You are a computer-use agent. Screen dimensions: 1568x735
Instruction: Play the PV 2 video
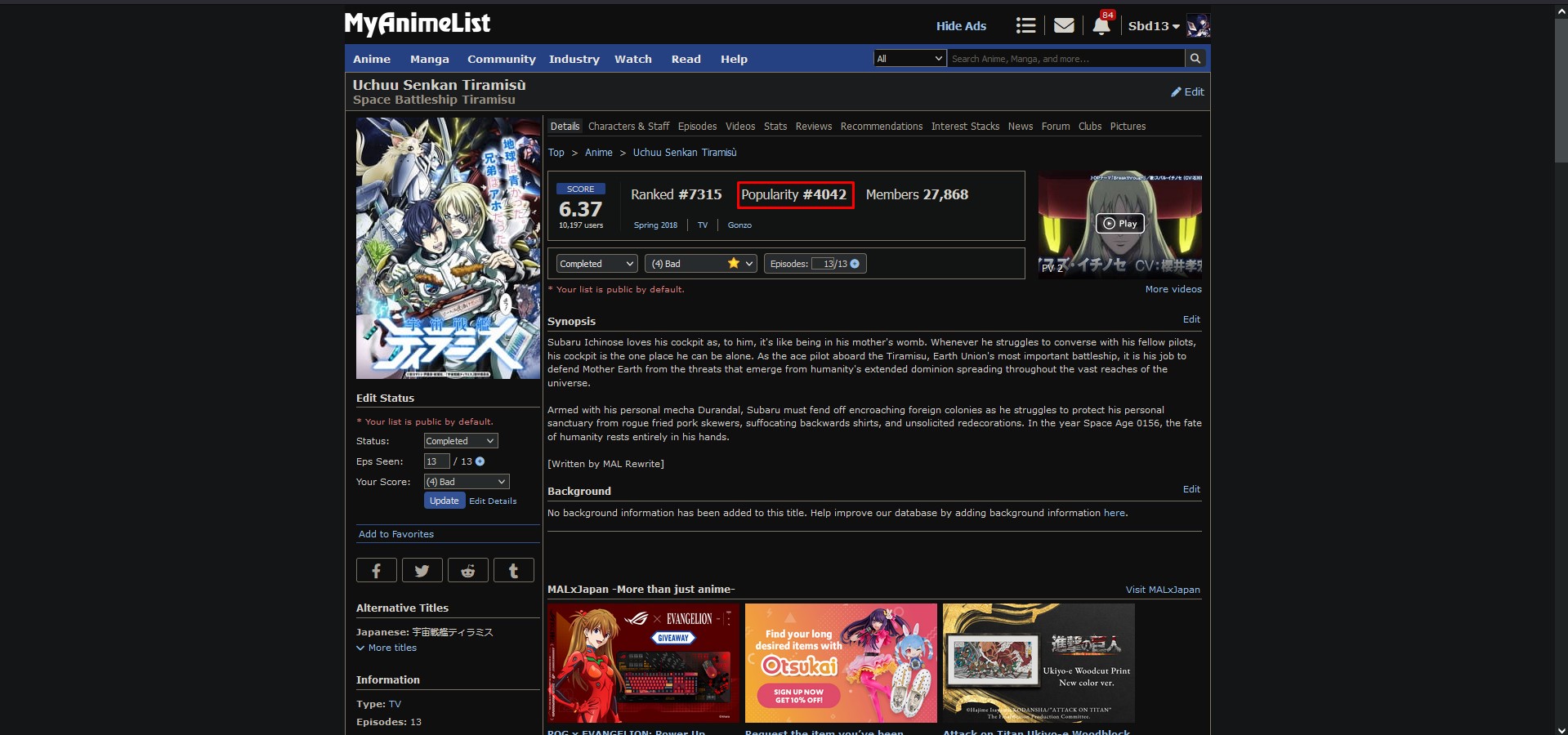tap(1119, 224)
